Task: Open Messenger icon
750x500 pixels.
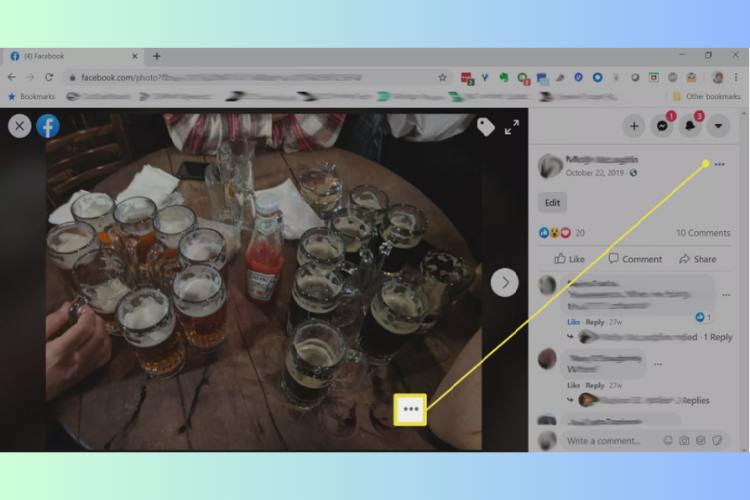Action: pos(662,126)
